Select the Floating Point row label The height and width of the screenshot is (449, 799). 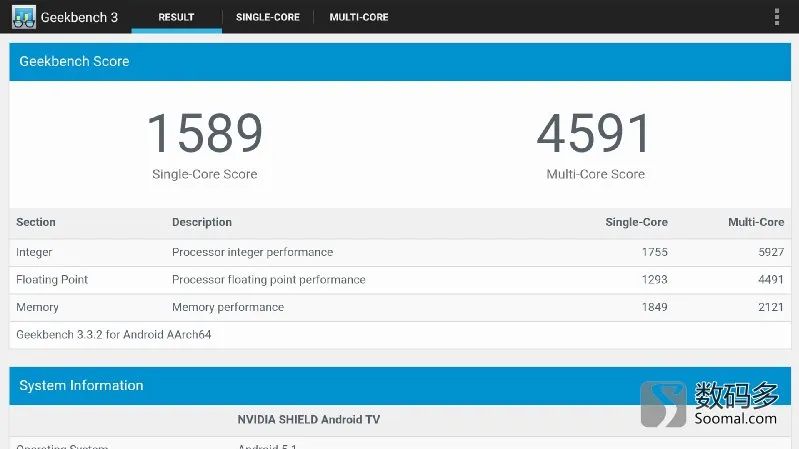(x=52, y=280)
